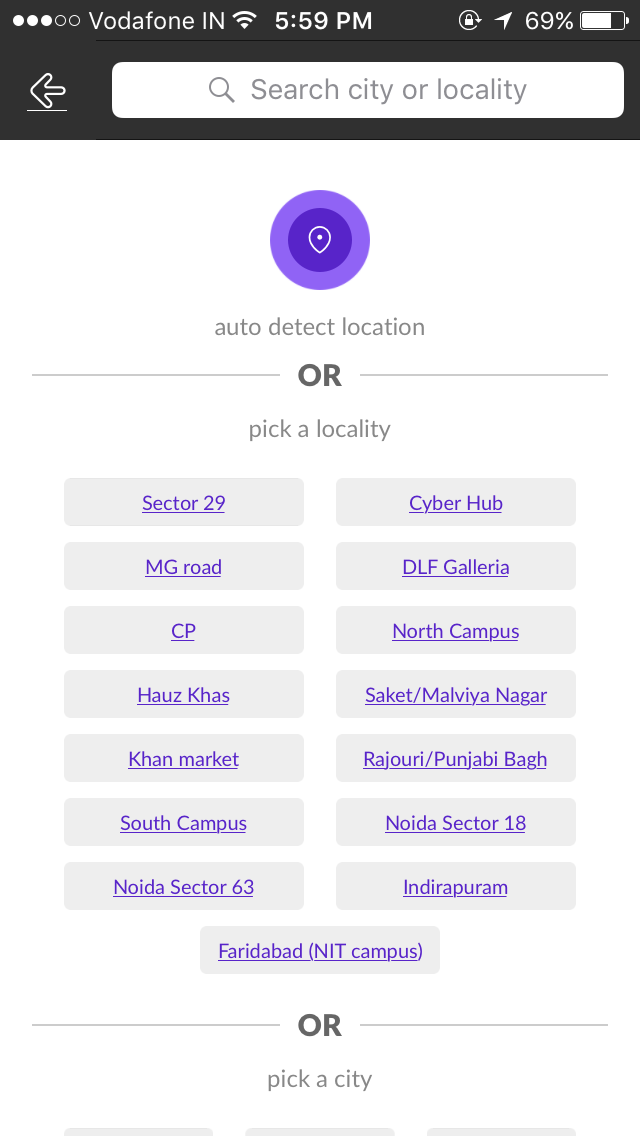Select the Sector 29 locality
The width and height of the screenshot is (640, 1136).
[184, 503]
